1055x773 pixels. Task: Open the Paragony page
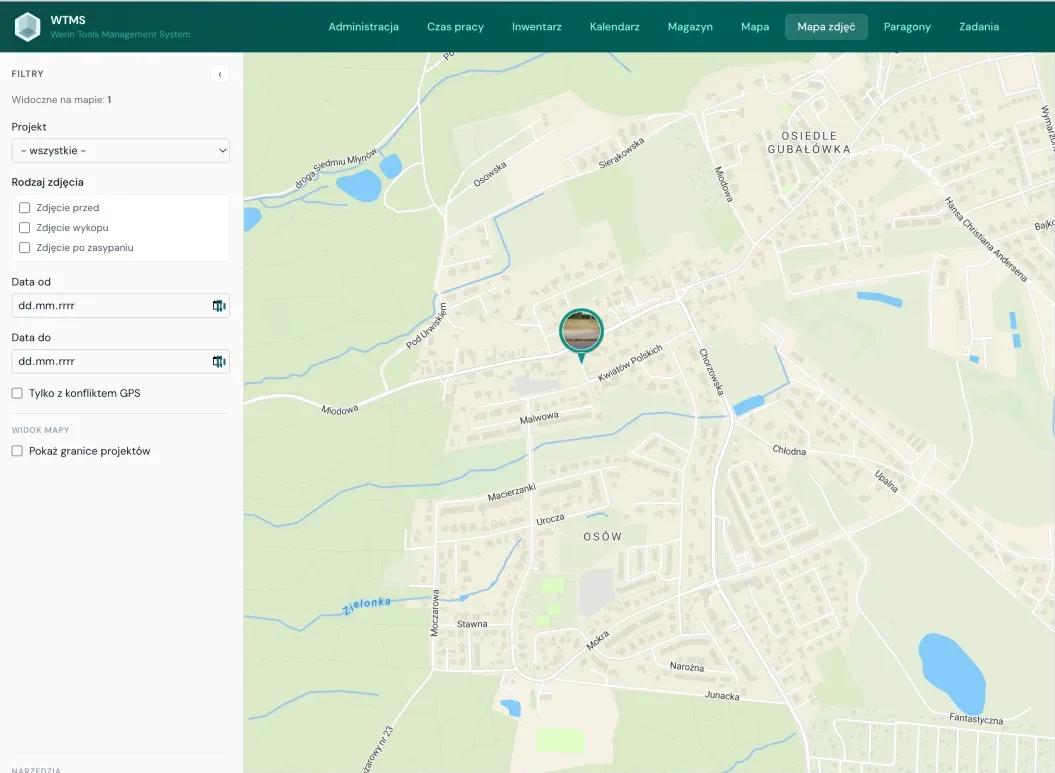[907, 27]
